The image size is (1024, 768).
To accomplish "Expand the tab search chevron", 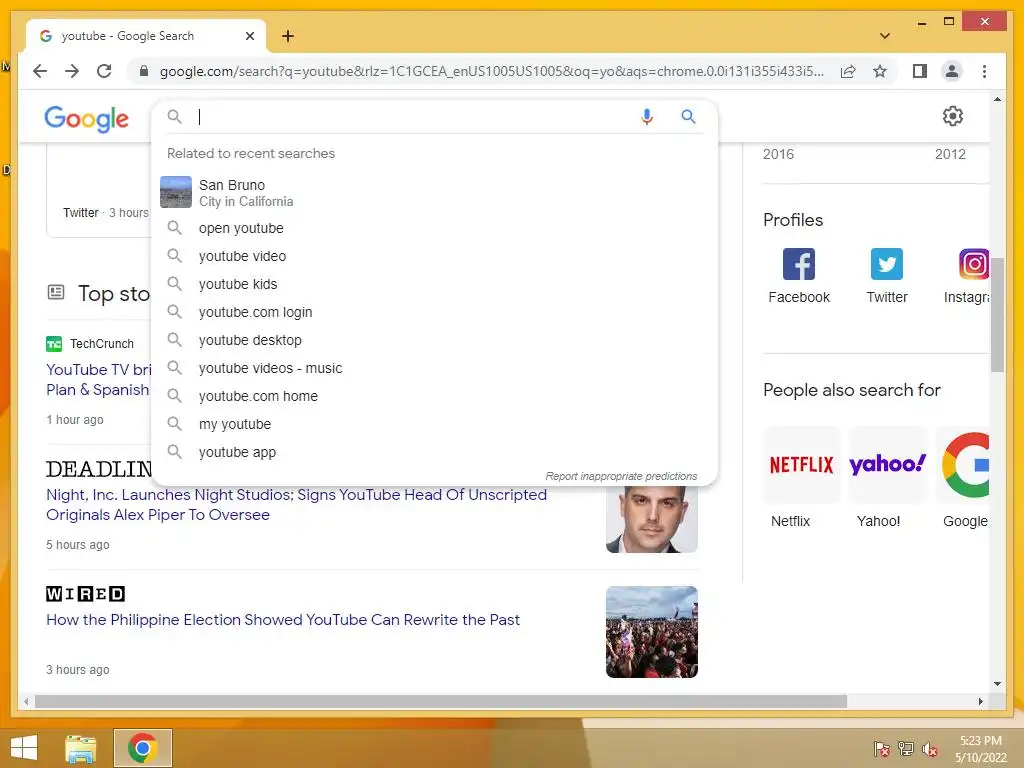I will (x=884, y=36).
